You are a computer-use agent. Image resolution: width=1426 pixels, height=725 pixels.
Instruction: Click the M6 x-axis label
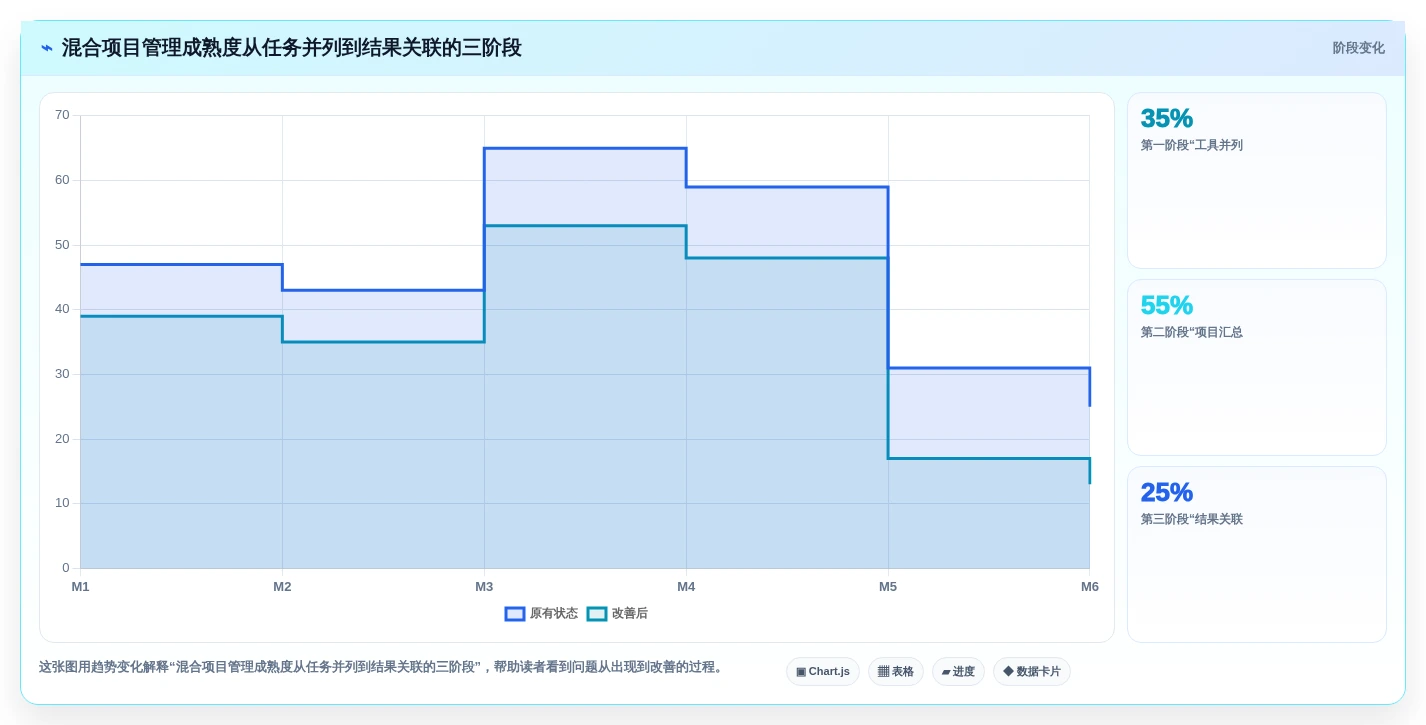point(1089,587)
